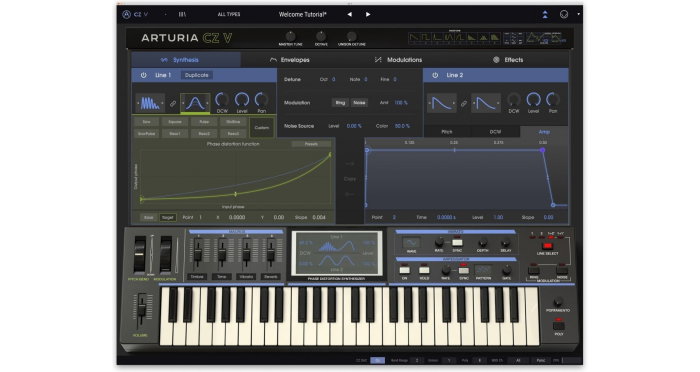Toggle Line 2 power button
Viewport: 700px width, 372px height.
(x=435, y=75)
